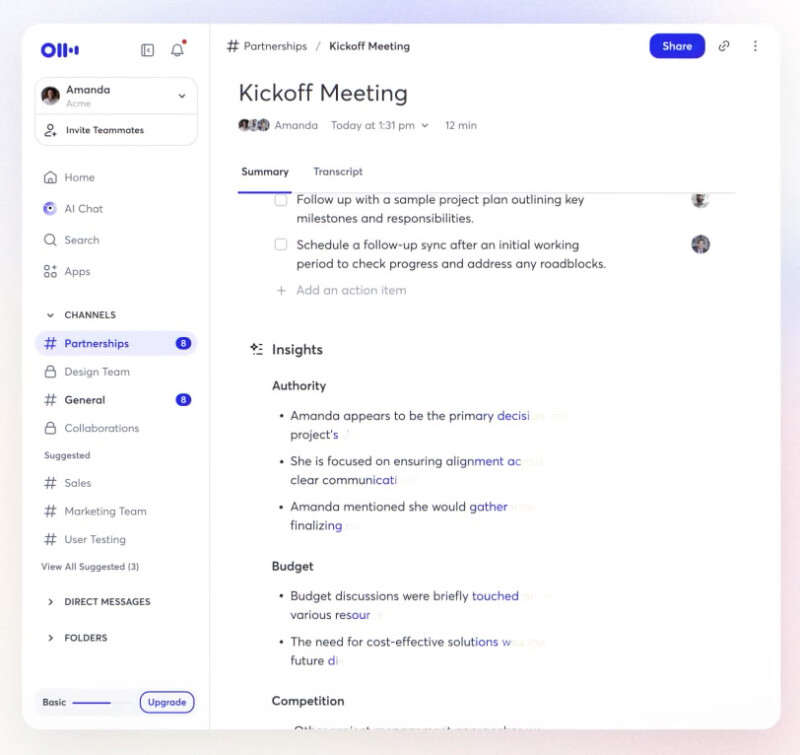Viewport: 800px width, 755px height.
Task: Check the sample project plan action item
Action: pyautogui.click(x=282, y=199)
